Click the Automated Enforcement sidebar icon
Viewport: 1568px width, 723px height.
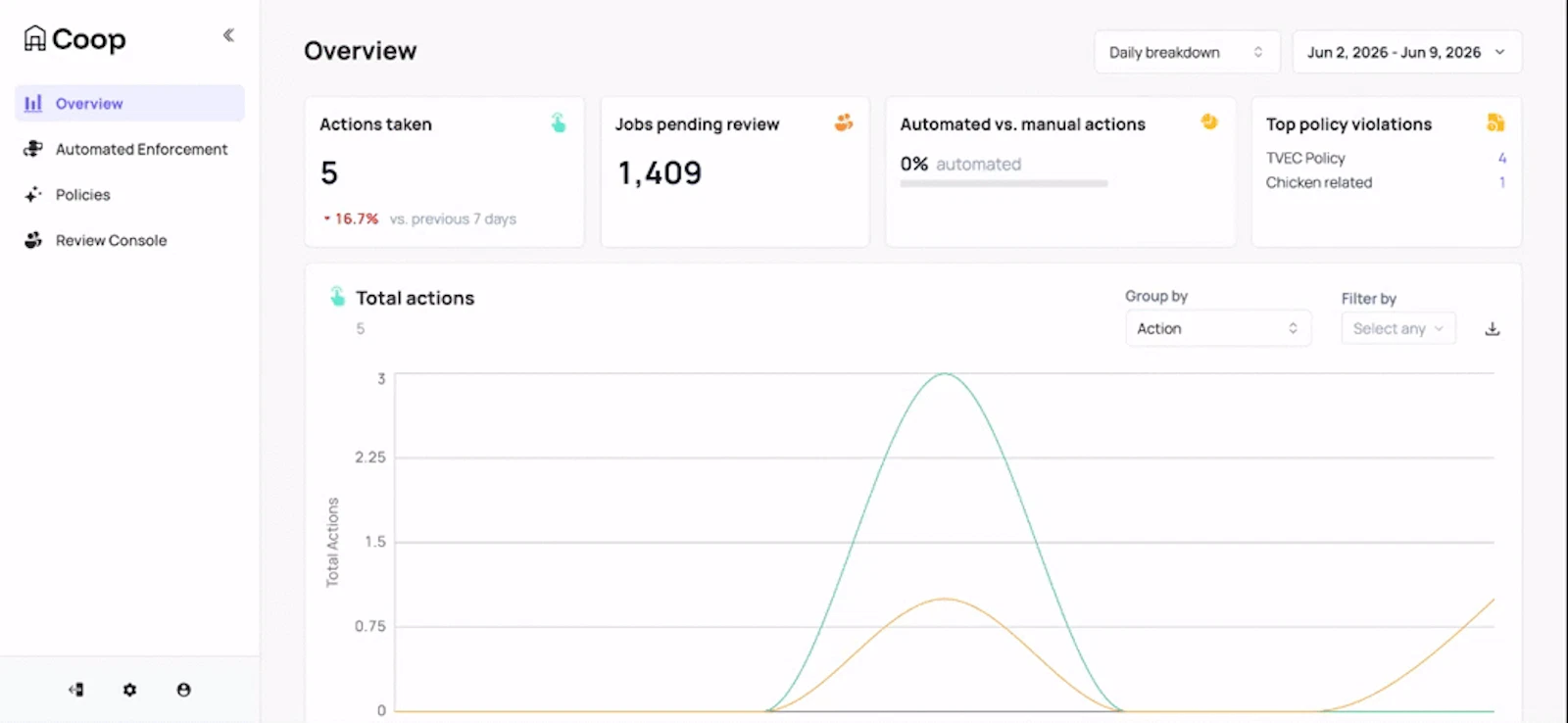33,149
